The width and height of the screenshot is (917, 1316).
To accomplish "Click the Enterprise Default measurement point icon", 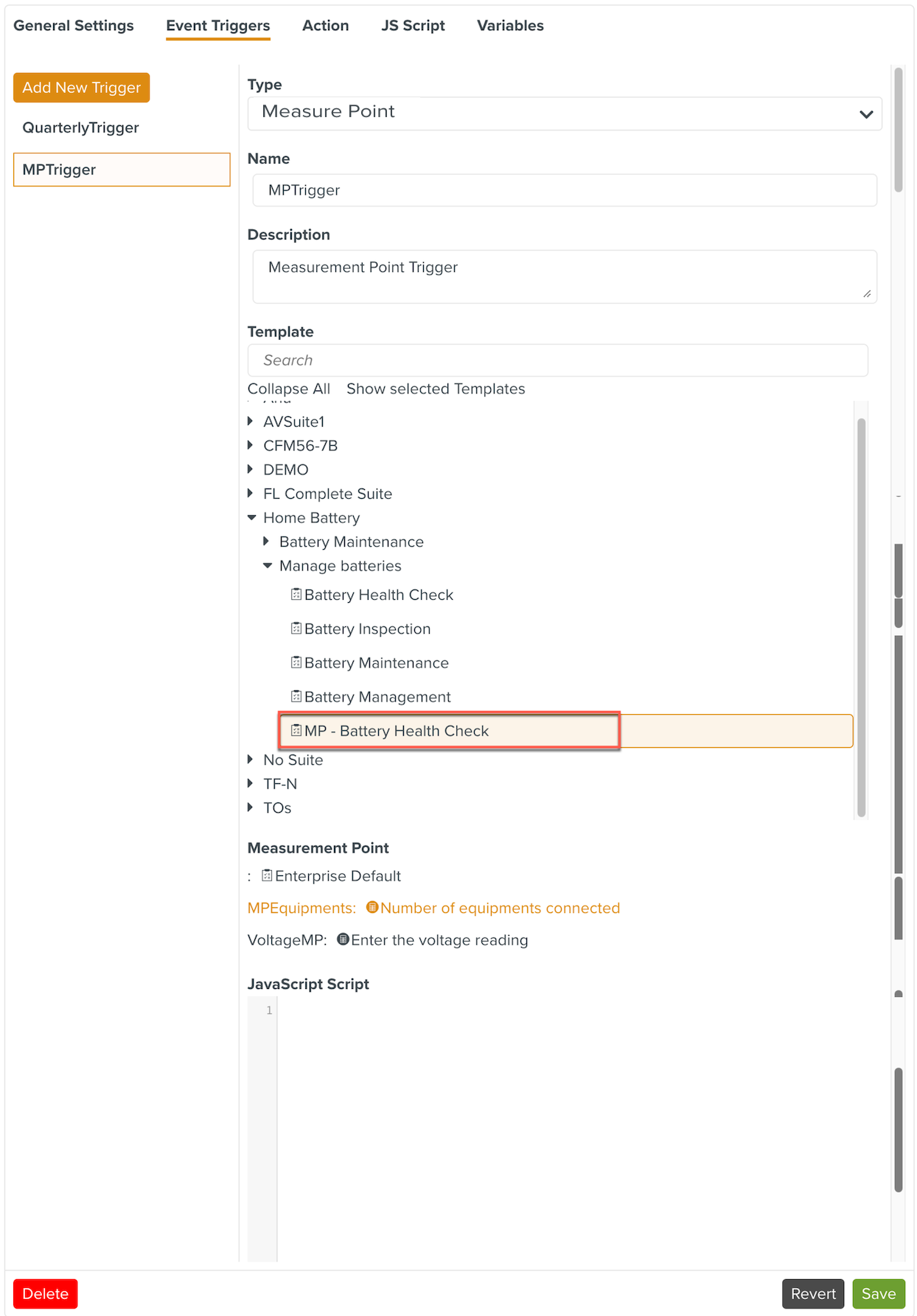I will coord(268,875).
